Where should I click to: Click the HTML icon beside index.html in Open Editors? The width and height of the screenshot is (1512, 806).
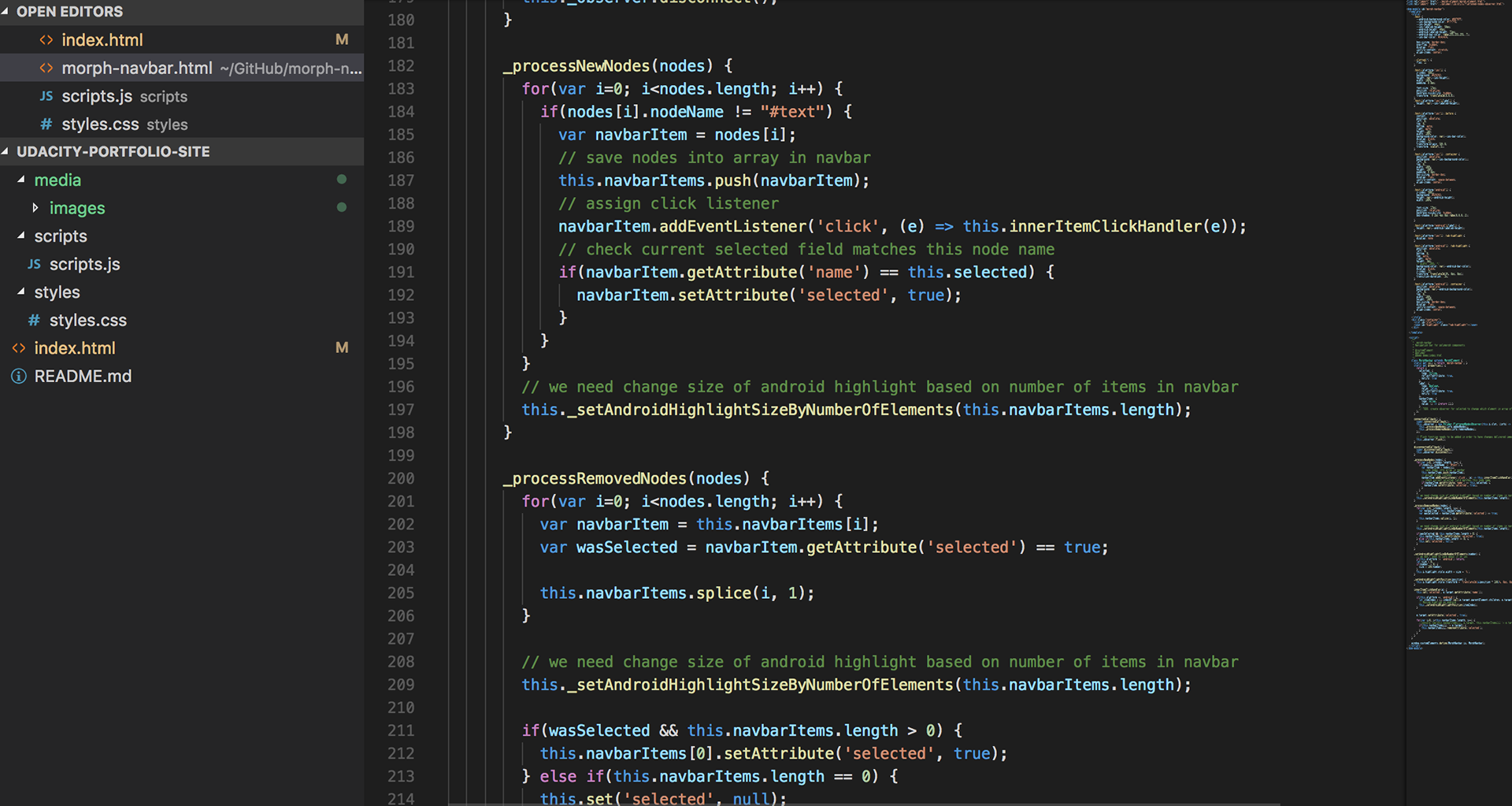pyautogui.click(x=46, y=40)
